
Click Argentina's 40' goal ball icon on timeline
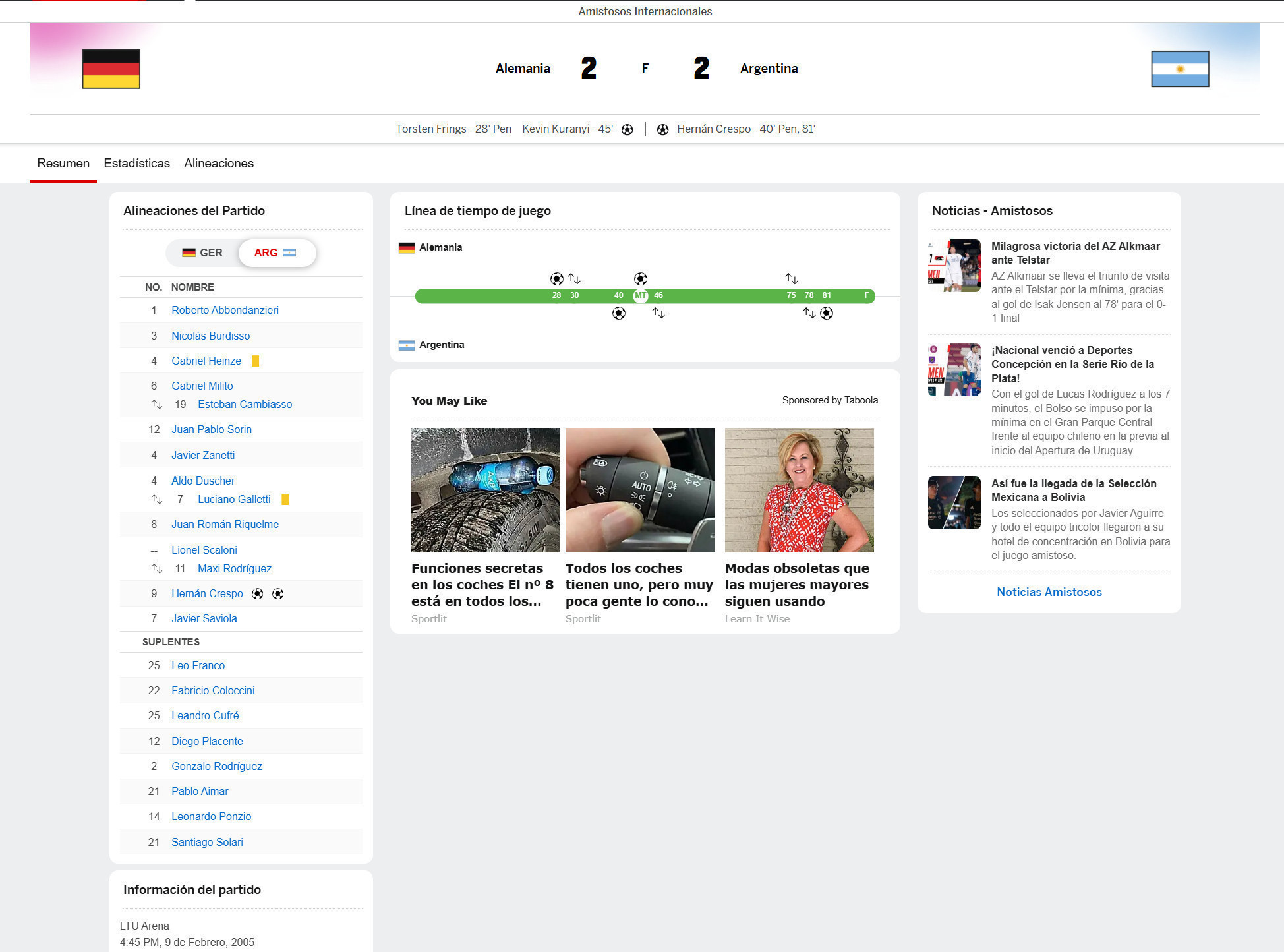tap(618, 314)
